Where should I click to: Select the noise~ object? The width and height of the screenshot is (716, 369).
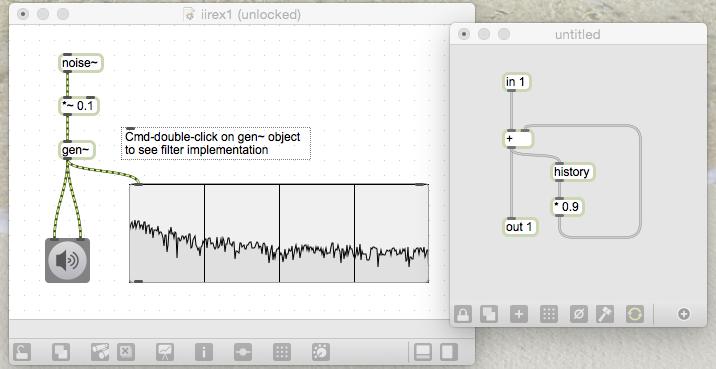[81, 63]
